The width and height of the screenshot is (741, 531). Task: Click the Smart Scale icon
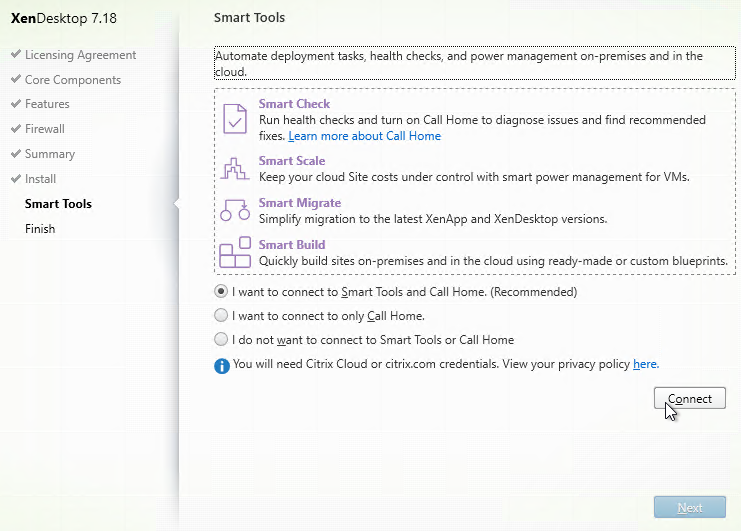point(235,168)
